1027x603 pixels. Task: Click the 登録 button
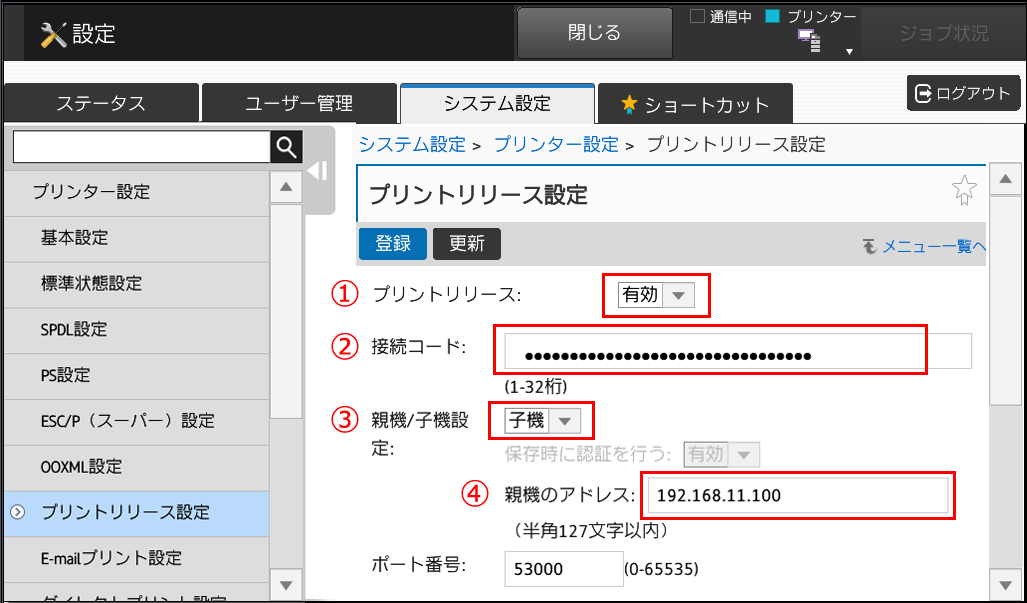pyautogui.click(x=392, y=244)
